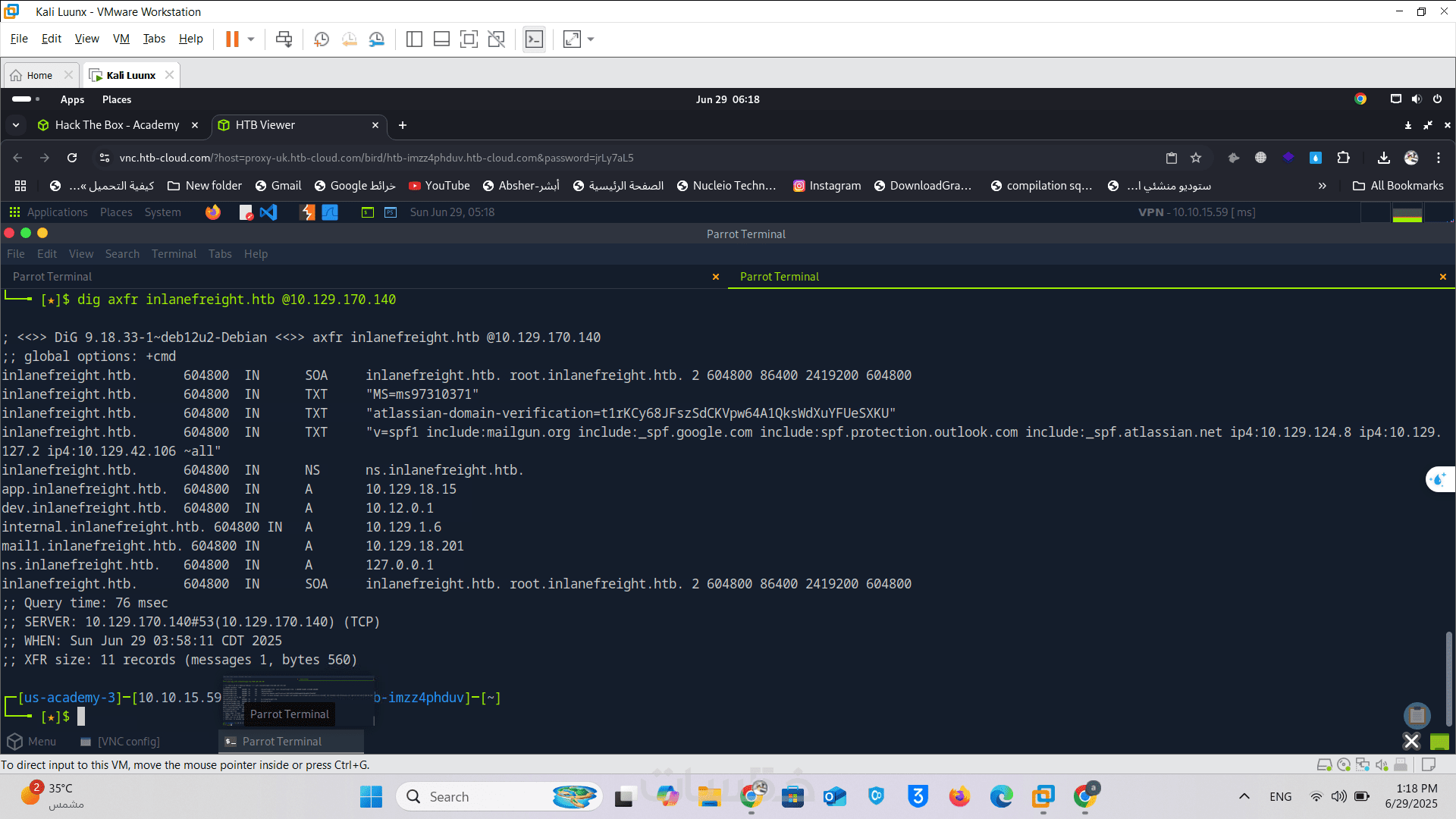This screenshot has width=1456, height=819.
Task: Take a VM snapshot with clock-plus icon
Action: [x=321, y=39]
